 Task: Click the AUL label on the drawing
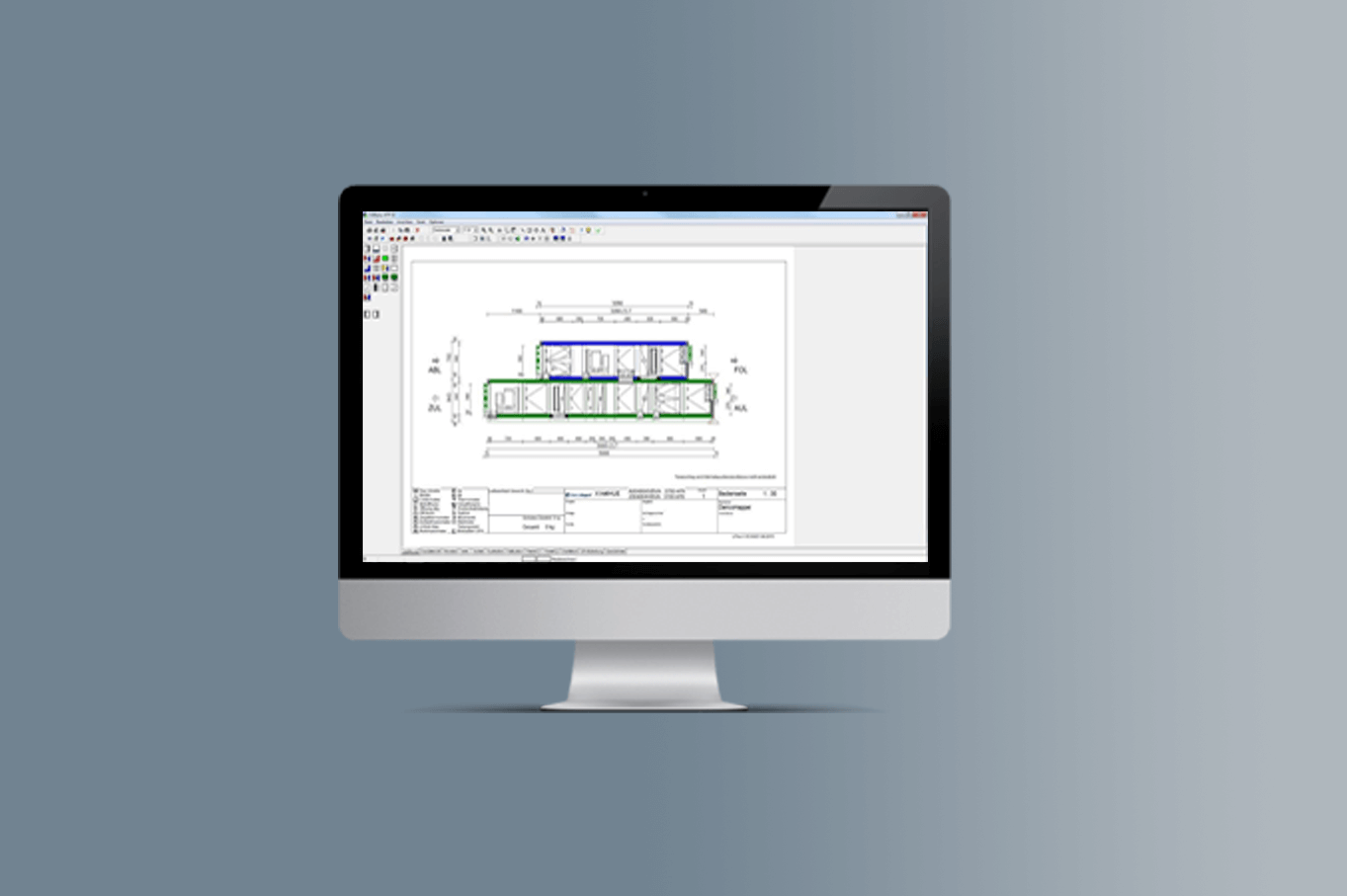coord(741,407)
